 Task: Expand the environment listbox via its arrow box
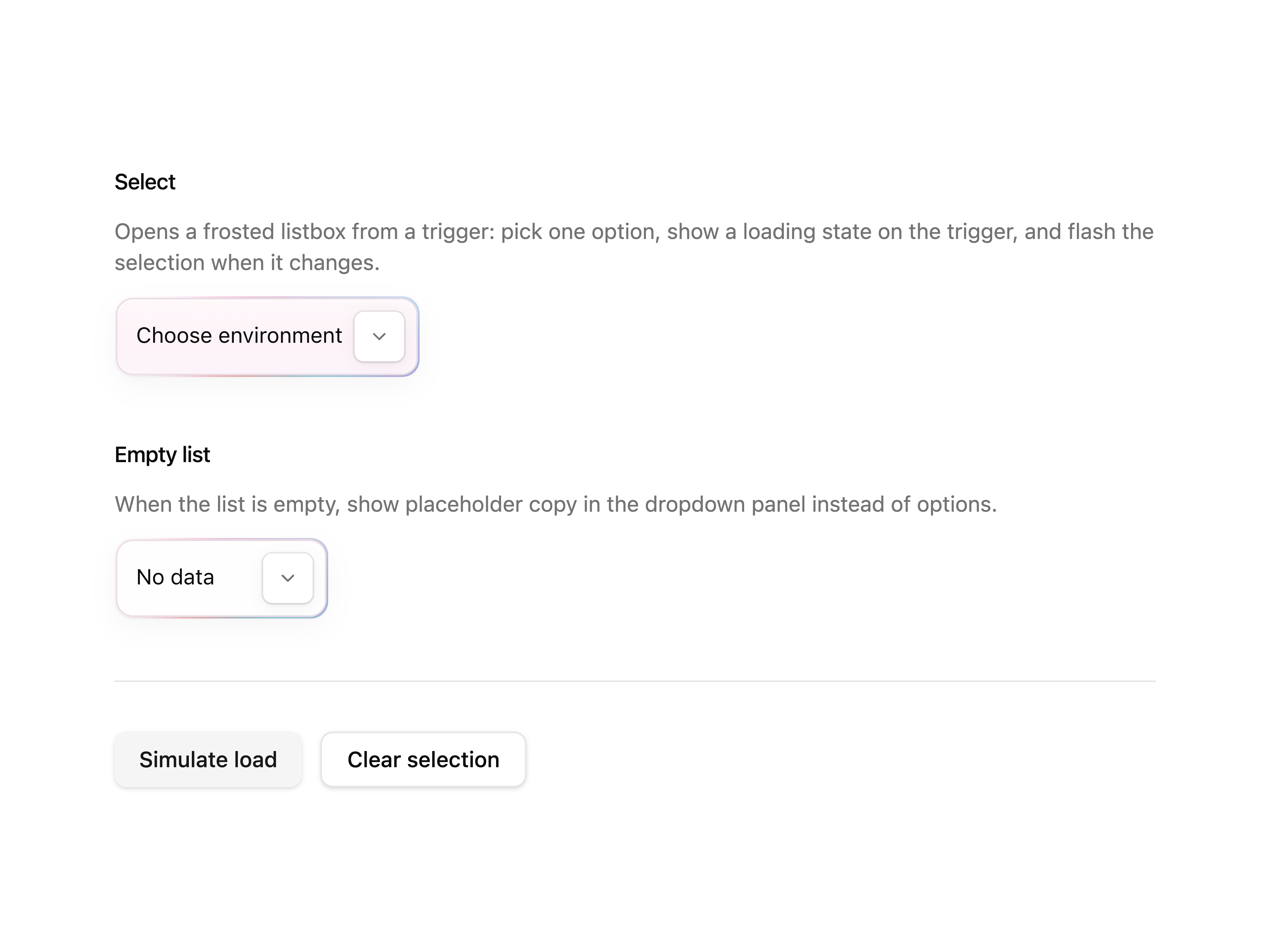click(379, 336)
